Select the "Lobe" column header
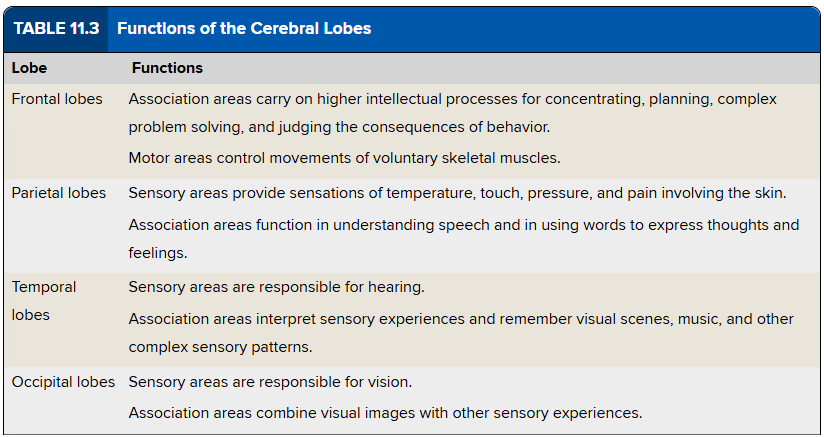Viewport: 824px width, 437px height. [29, 68]
